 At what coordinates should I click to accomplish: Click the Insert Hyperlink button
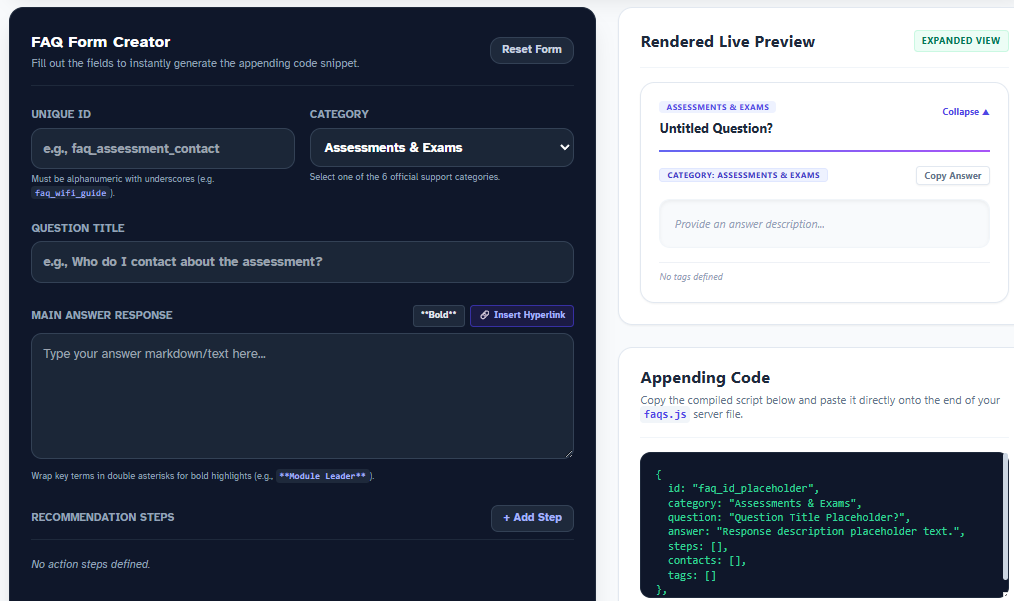click(x=522, y=315)
